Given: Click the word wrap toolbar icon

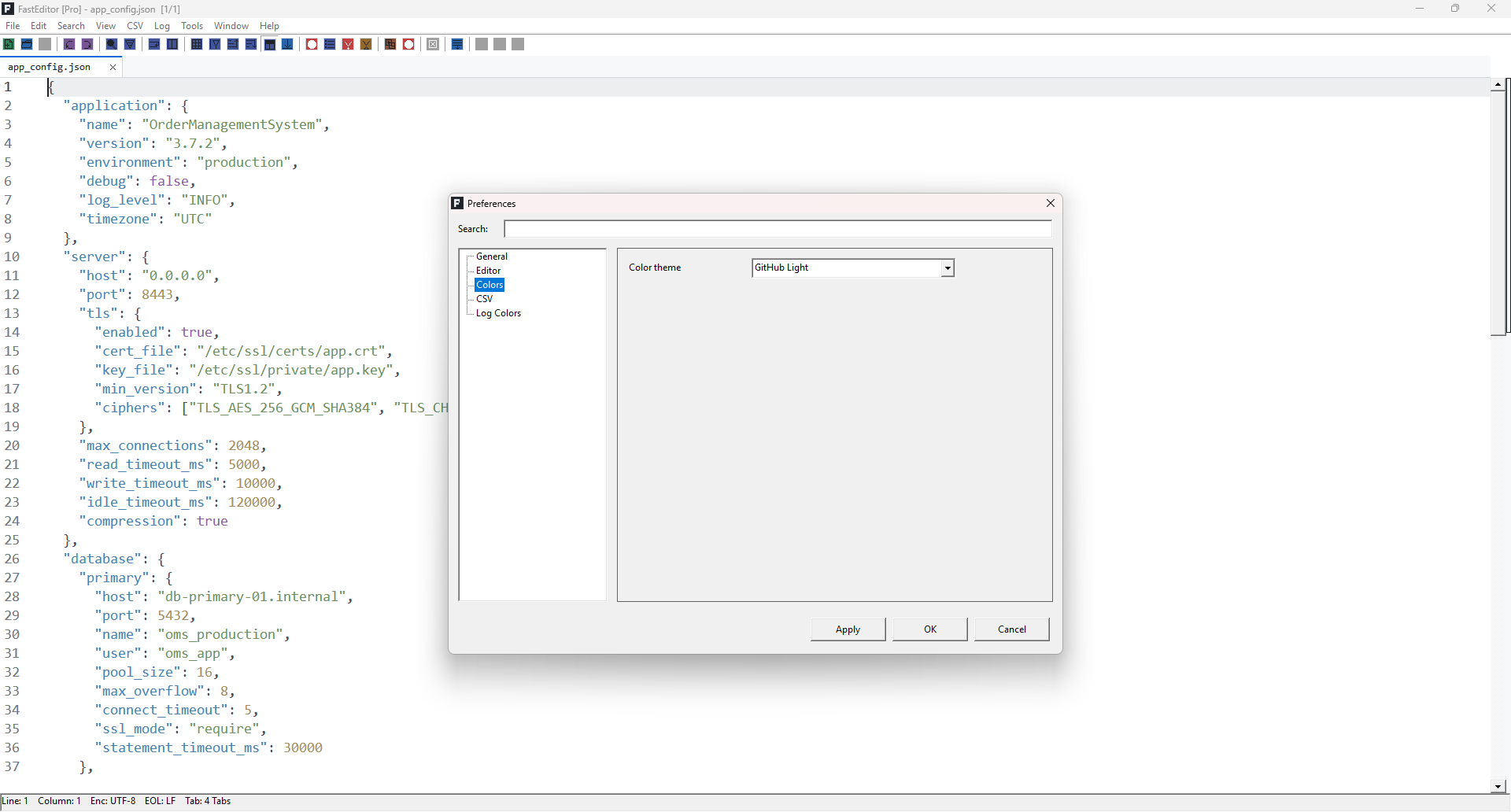Looking at the screenshot, I should pyautogui.click(x=154, y=44).
